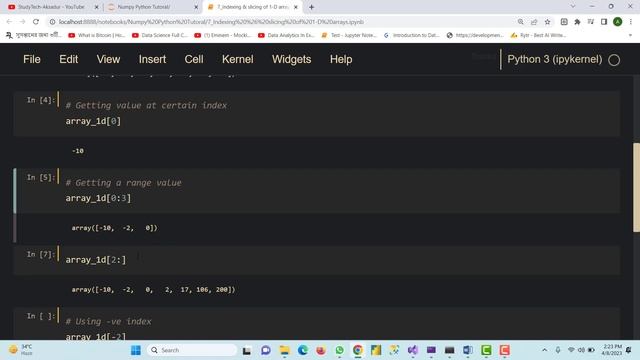Bookmark this page with the star icon
Image resolution: width=640 pixels, height=360 pixels.
point(547,22)
